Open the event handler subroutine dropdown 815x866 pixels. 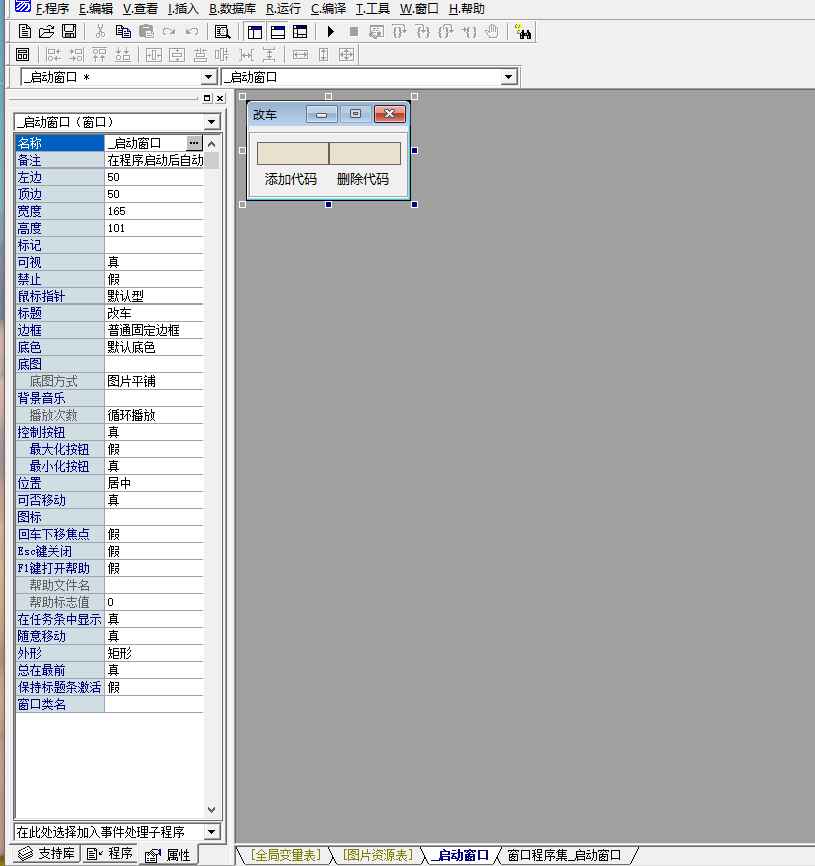pyautogui.click(x=211, y=831)
